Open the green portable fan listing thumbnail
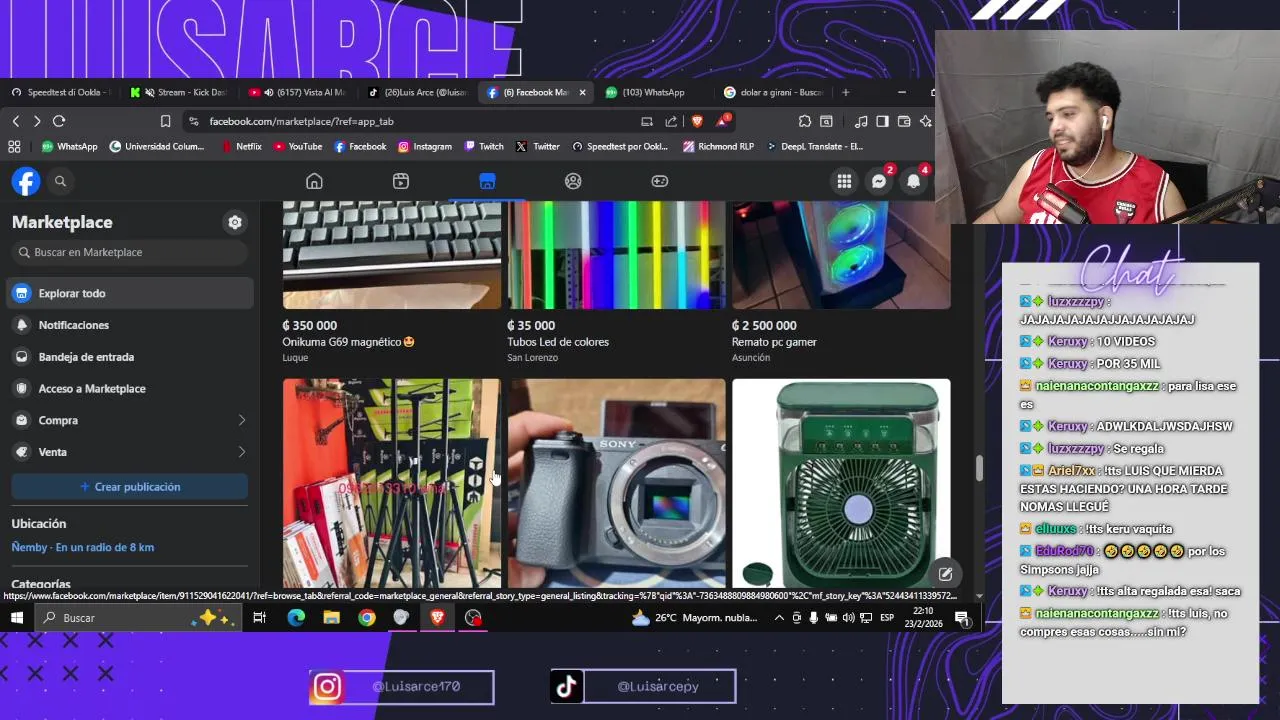Screen dimensions: 1280x720 pos(841,483)
